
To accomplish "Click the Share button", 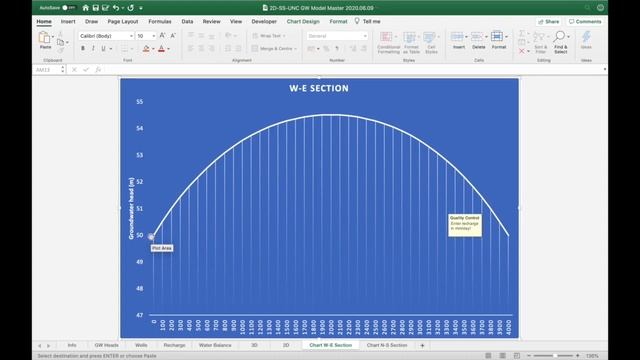I will pos(548,22).
